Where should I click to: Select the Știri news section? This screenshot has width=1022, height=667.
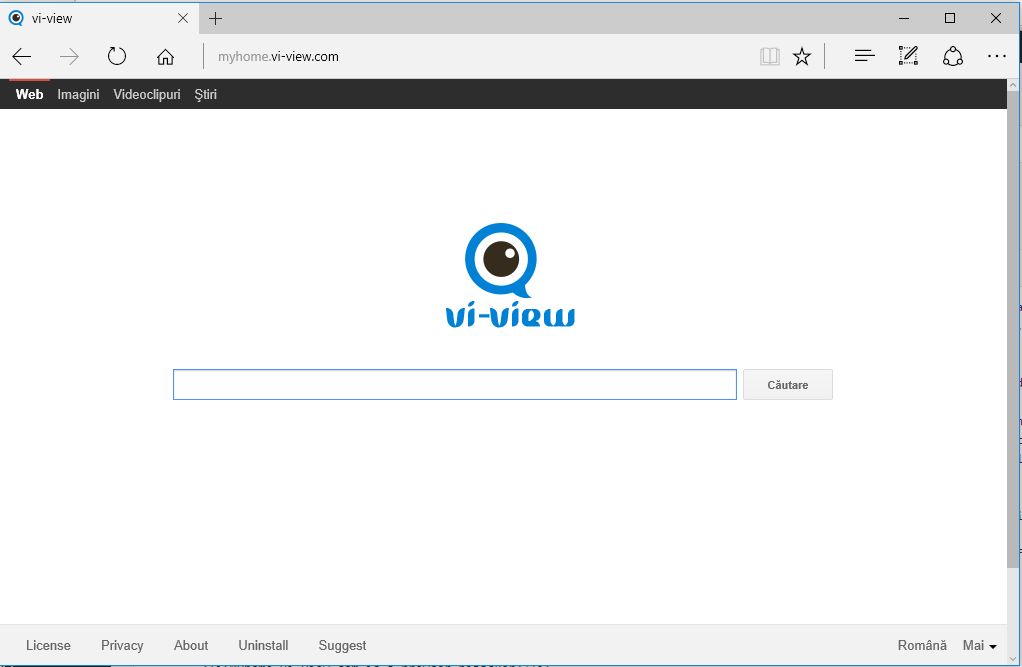coord(205,94)
